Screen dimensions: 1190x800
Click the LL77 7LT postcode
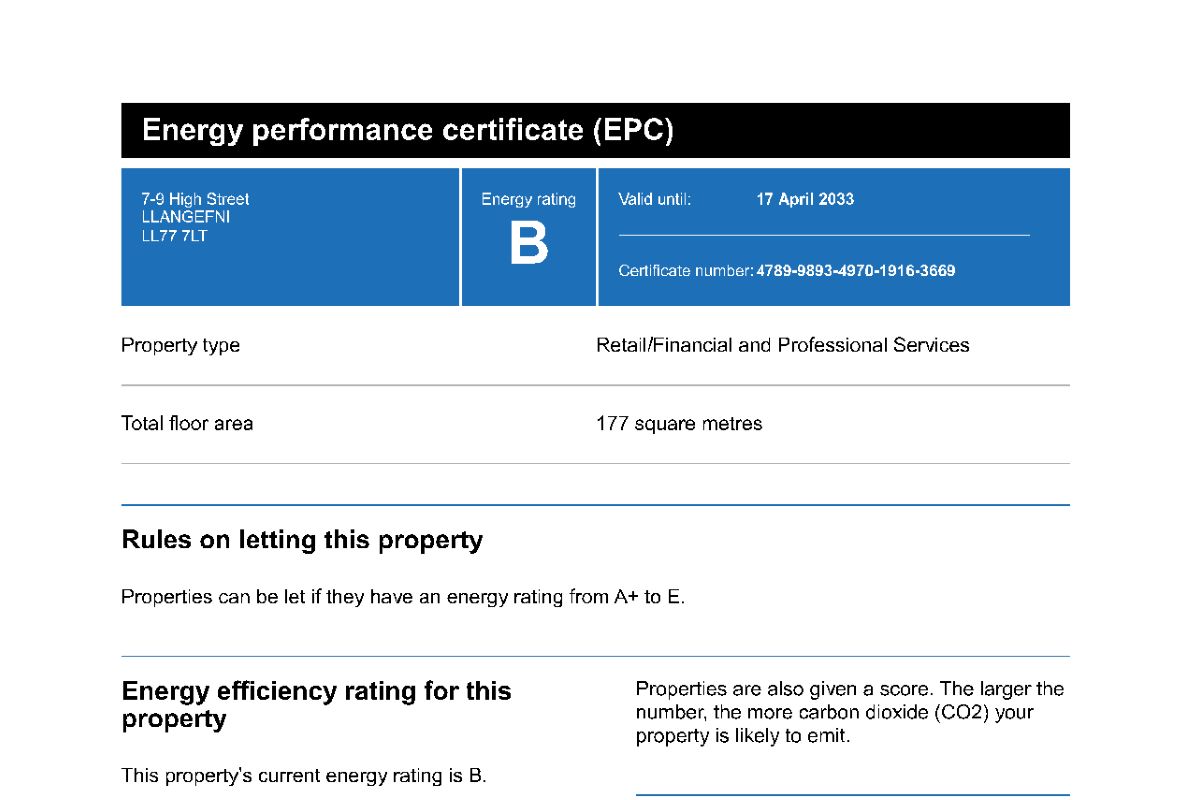click(x=174, y=236)
